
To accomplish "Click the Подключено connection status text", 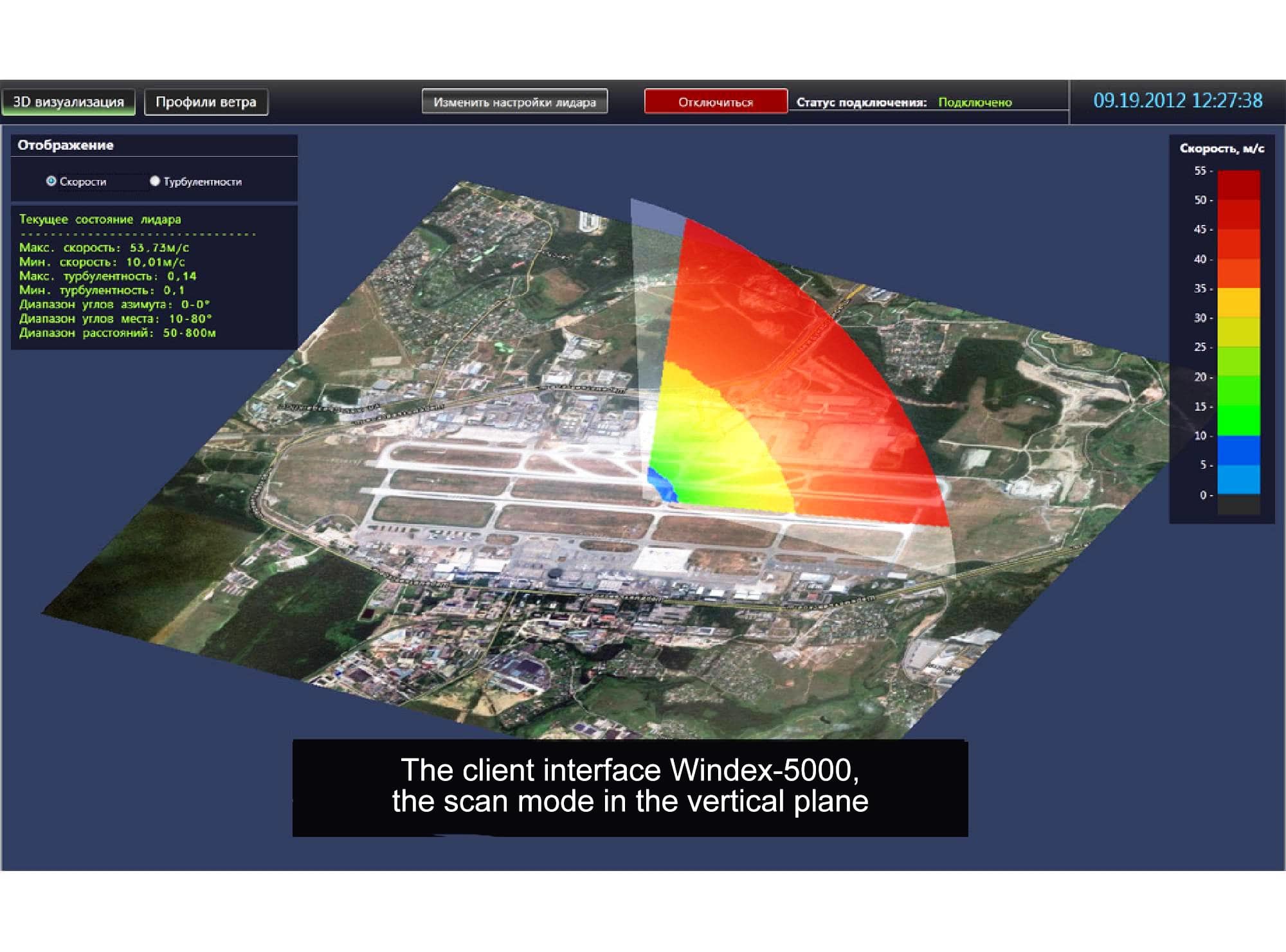I will (975, 102).
